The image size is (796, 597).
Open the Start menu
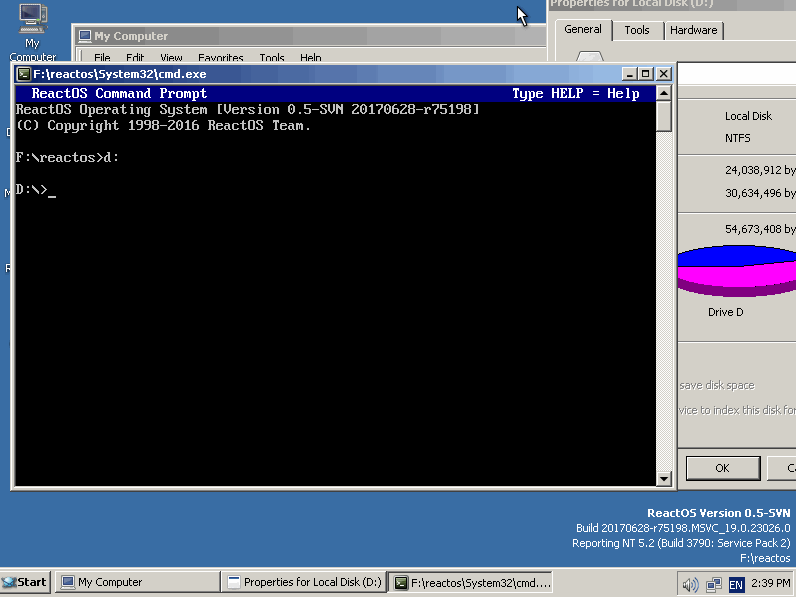tap(24, 582)
